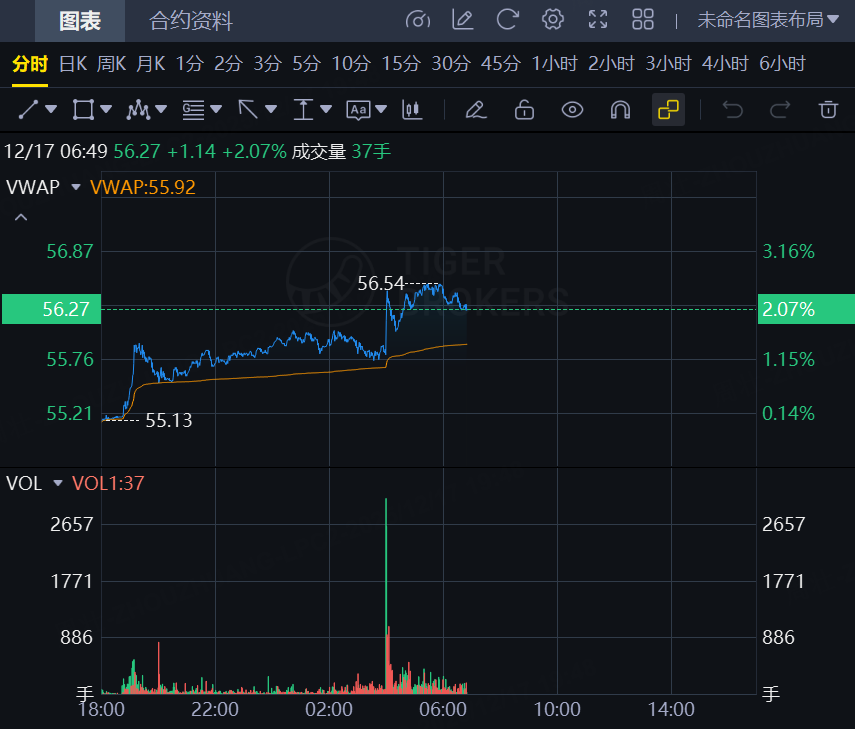Image resolution: width=855 pixels, height=729 pixels.
Task: Toggle drawings visibility eye icon
Action: coord(572,109)
